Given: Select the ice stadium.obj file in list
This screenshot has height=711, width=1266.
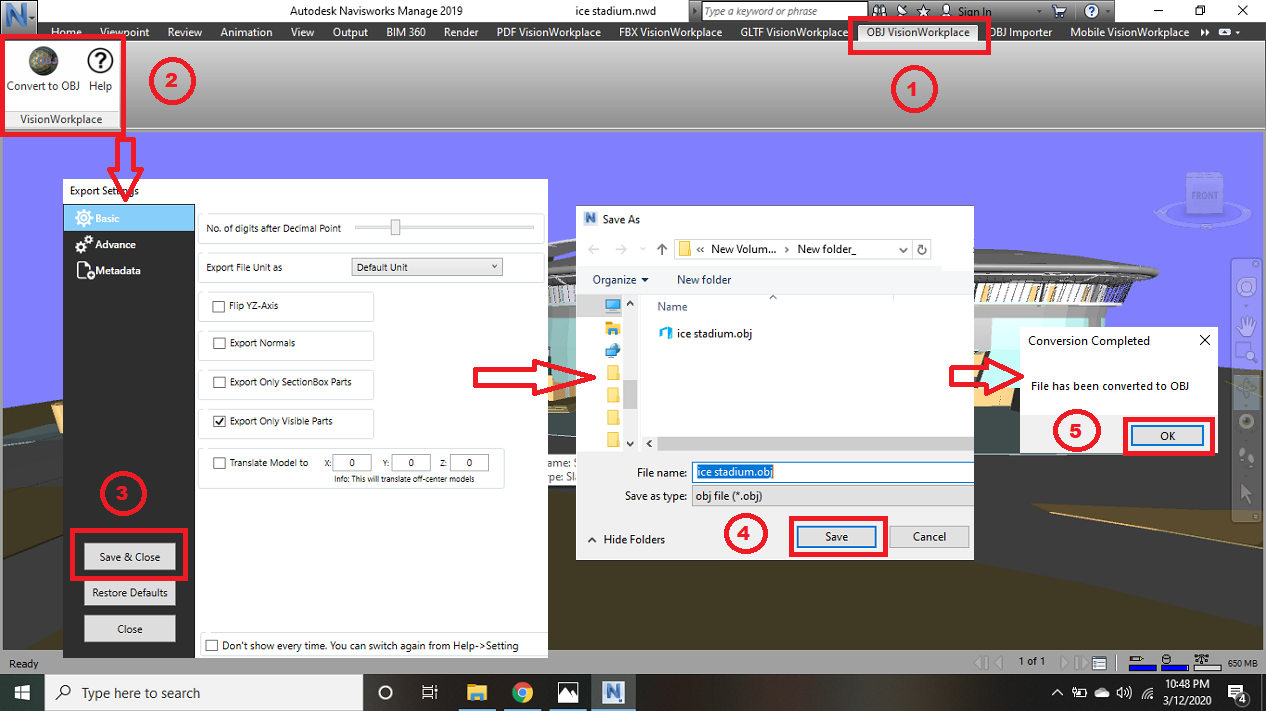Looking at the screenshot, I should [x=705, y=333].
